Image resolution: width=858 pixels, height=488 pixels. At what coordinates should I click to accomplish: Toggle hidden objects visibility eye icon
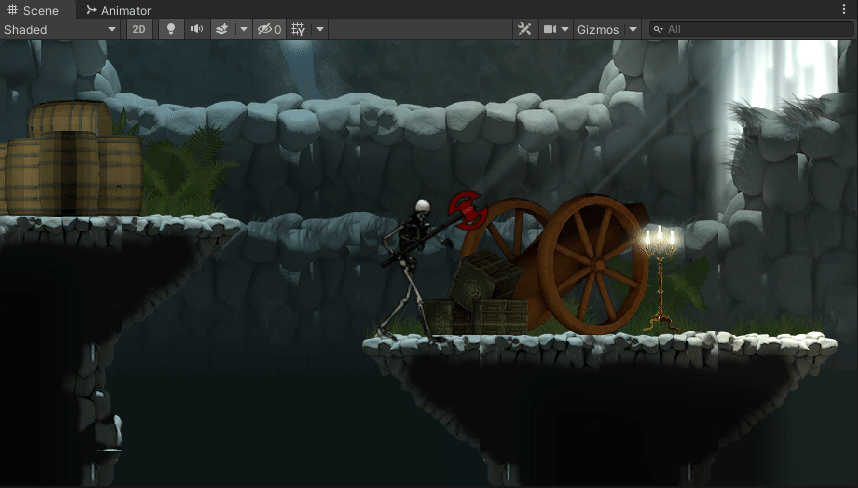tap(269, 30)
